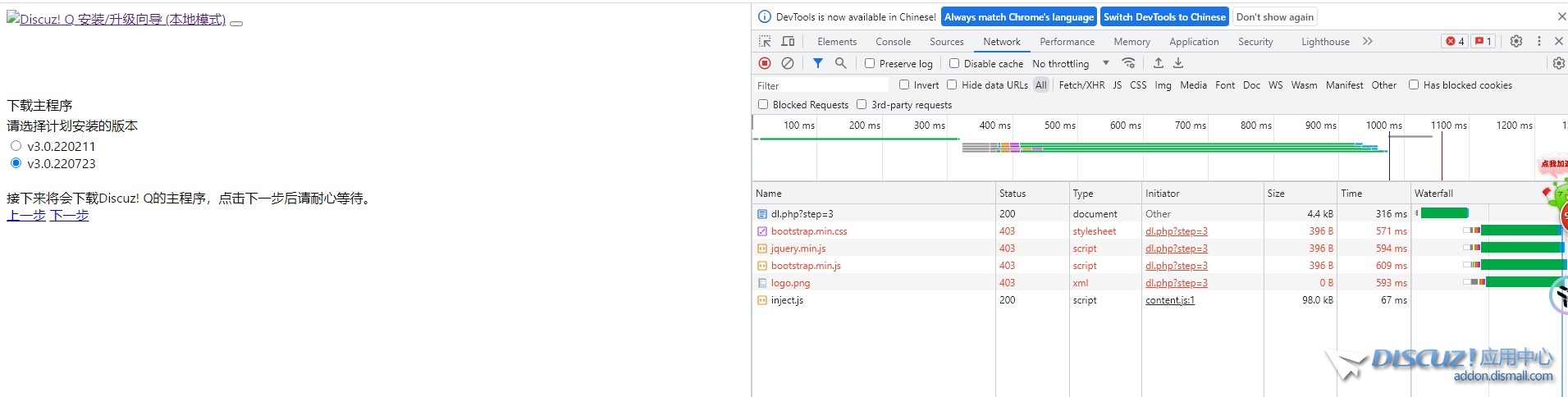Click the inspect element selector icon
The height and width of the screenshot is (397, 1568).
765,41
